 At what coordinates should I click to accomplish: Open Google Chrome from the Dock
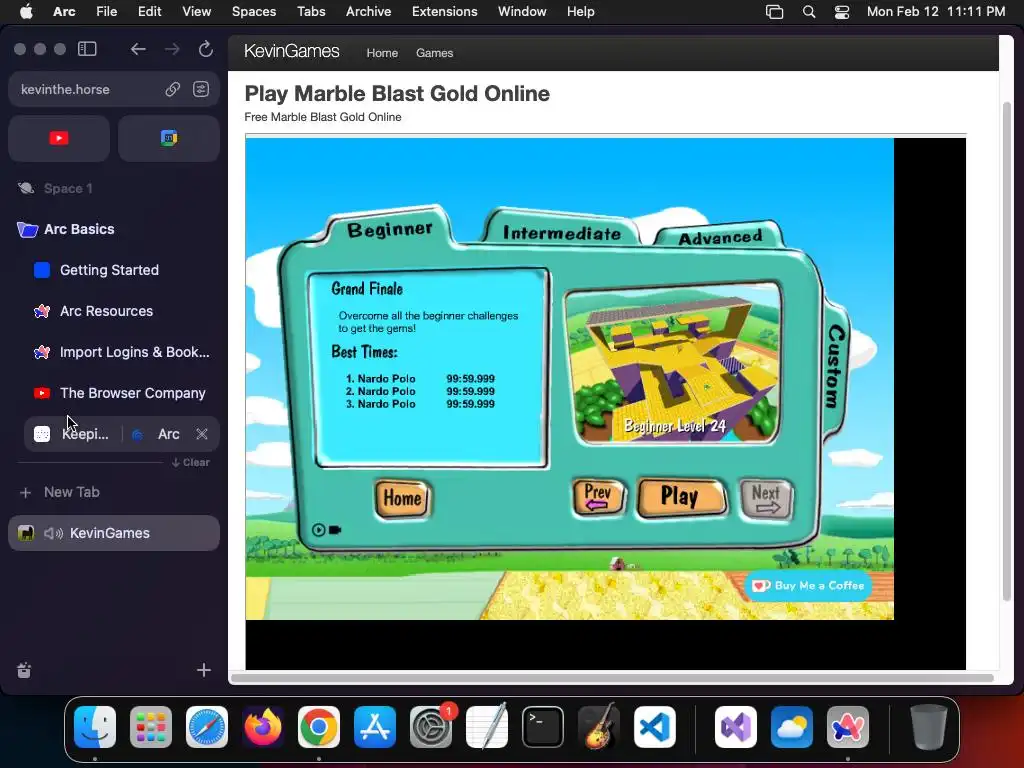[319, 727]
